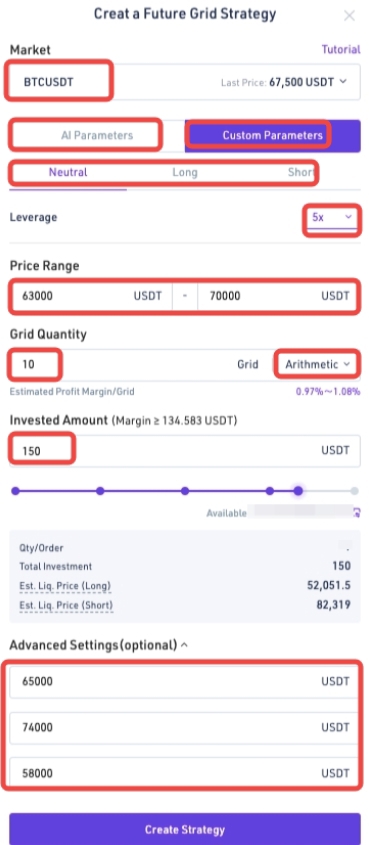Switch to AI Parameters mode
369x845 pixels.
tap(97, 135)
